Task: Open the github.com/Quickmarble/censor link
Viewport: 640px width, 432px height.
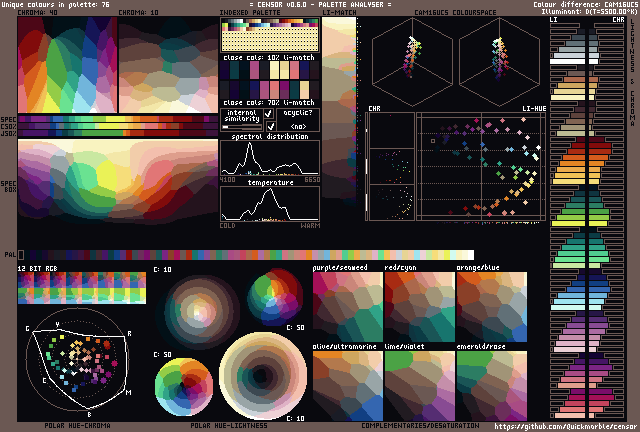Action: click(x=566, y=427)
